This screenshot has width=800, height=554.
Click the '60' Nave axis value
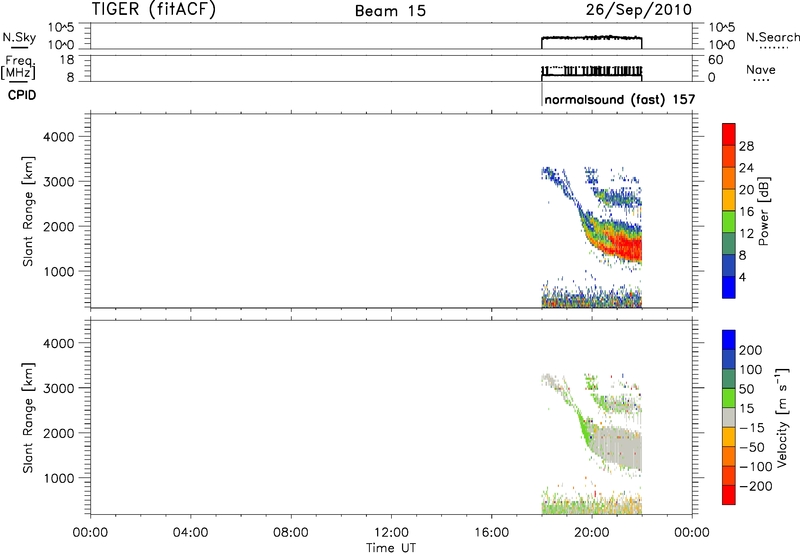pyautogui.click(x=715, y=60)
